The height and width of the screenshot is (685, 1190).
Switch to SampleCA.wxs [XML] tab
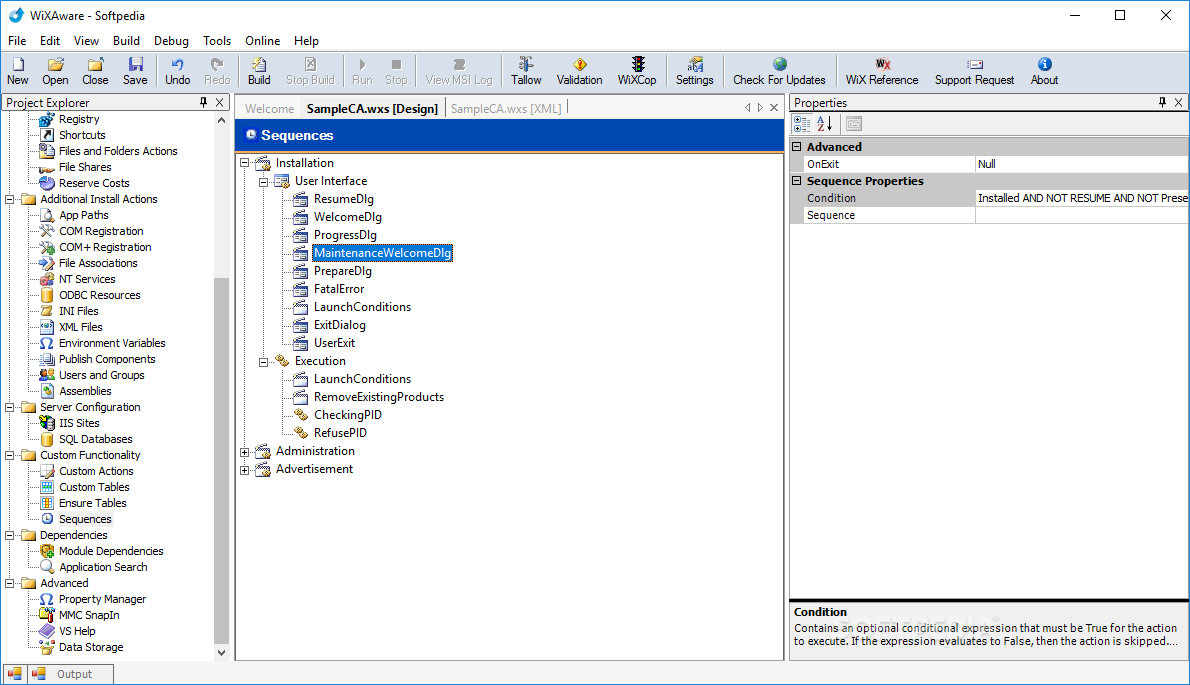506,108
